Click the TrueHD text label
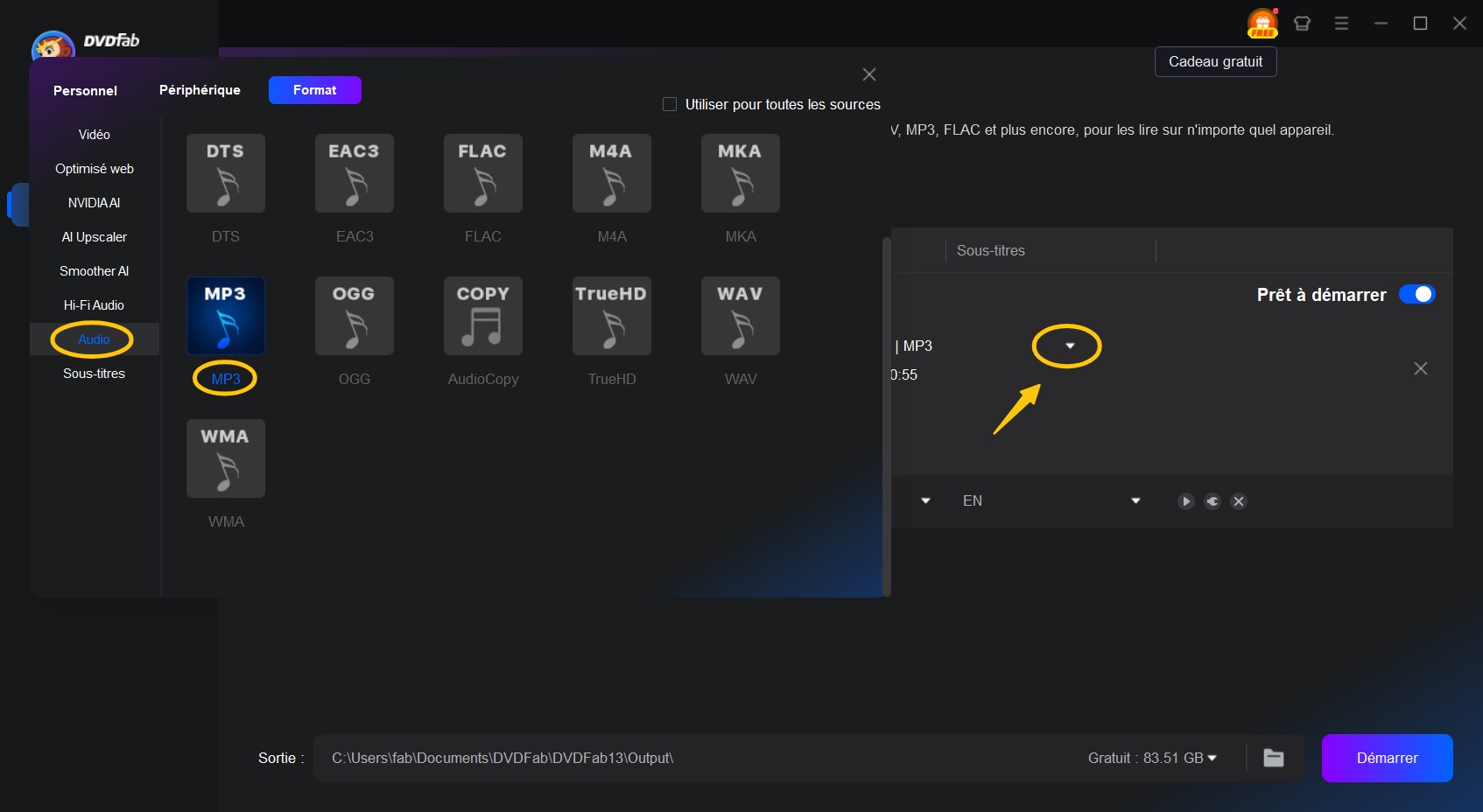Viewport: 1483px width, 812px height. (x=612, y=379)
